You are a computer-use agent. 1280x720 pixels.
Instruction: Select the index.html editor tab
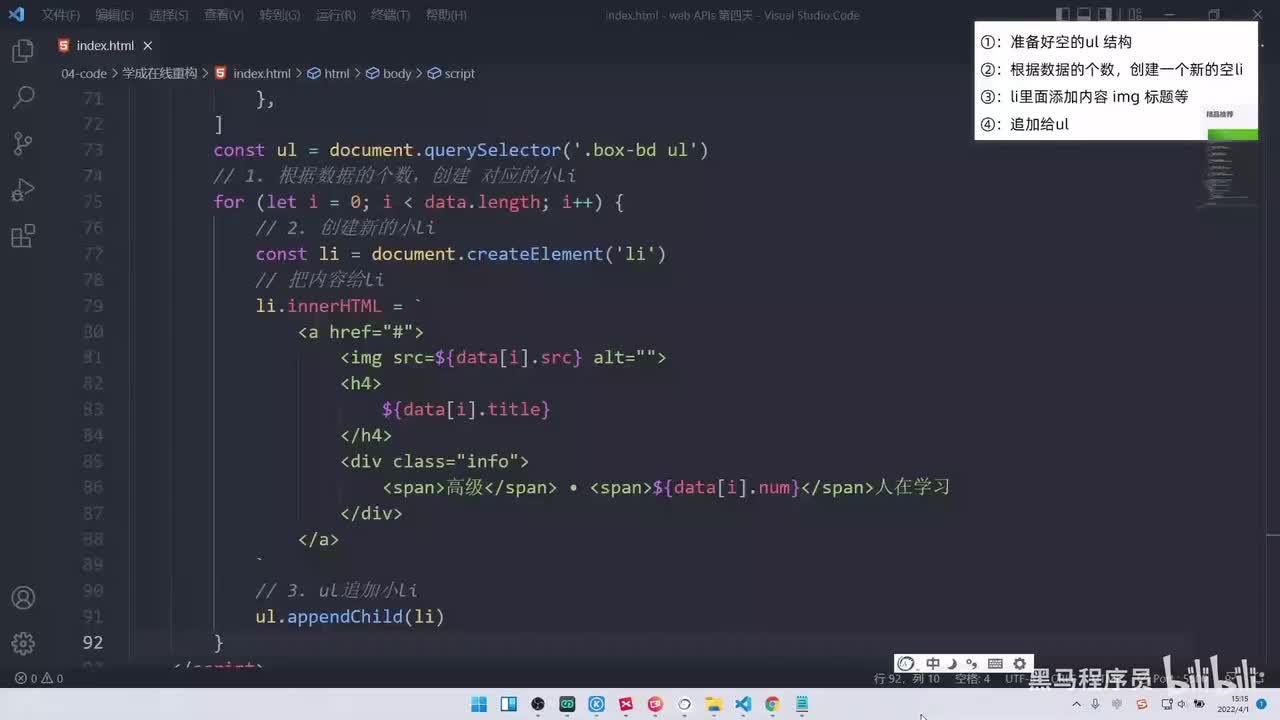[104, 46]
